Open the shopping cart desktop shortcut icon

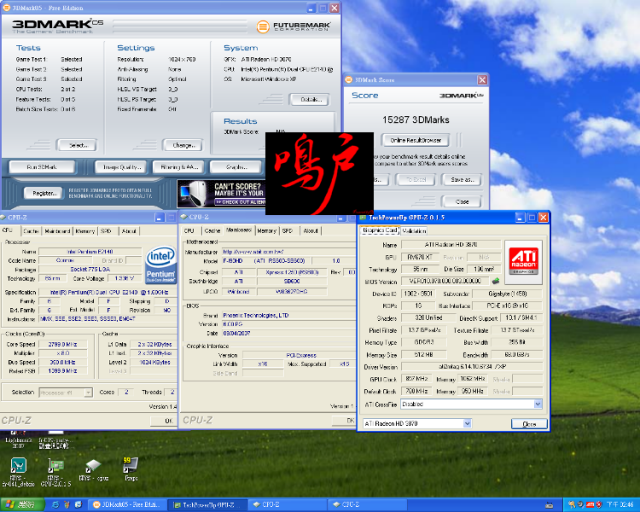(18, 465)
